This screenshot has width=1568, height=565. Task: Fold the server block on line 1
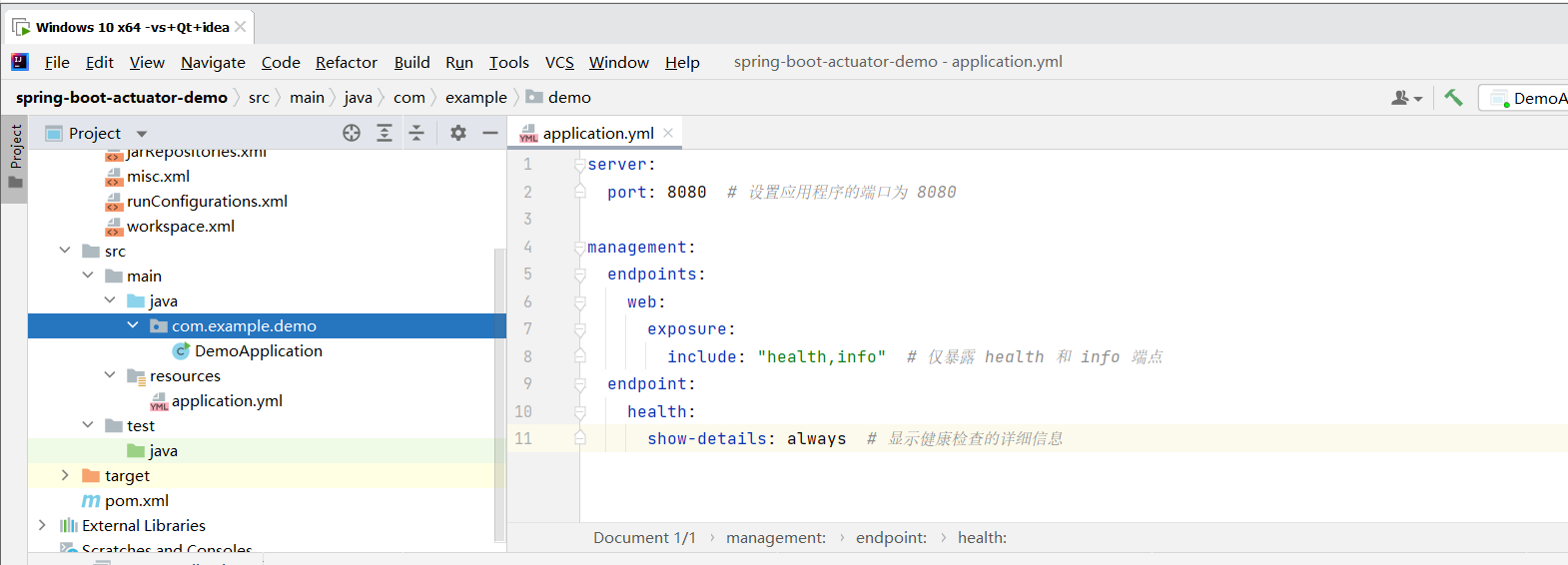(x=579, y=165)
